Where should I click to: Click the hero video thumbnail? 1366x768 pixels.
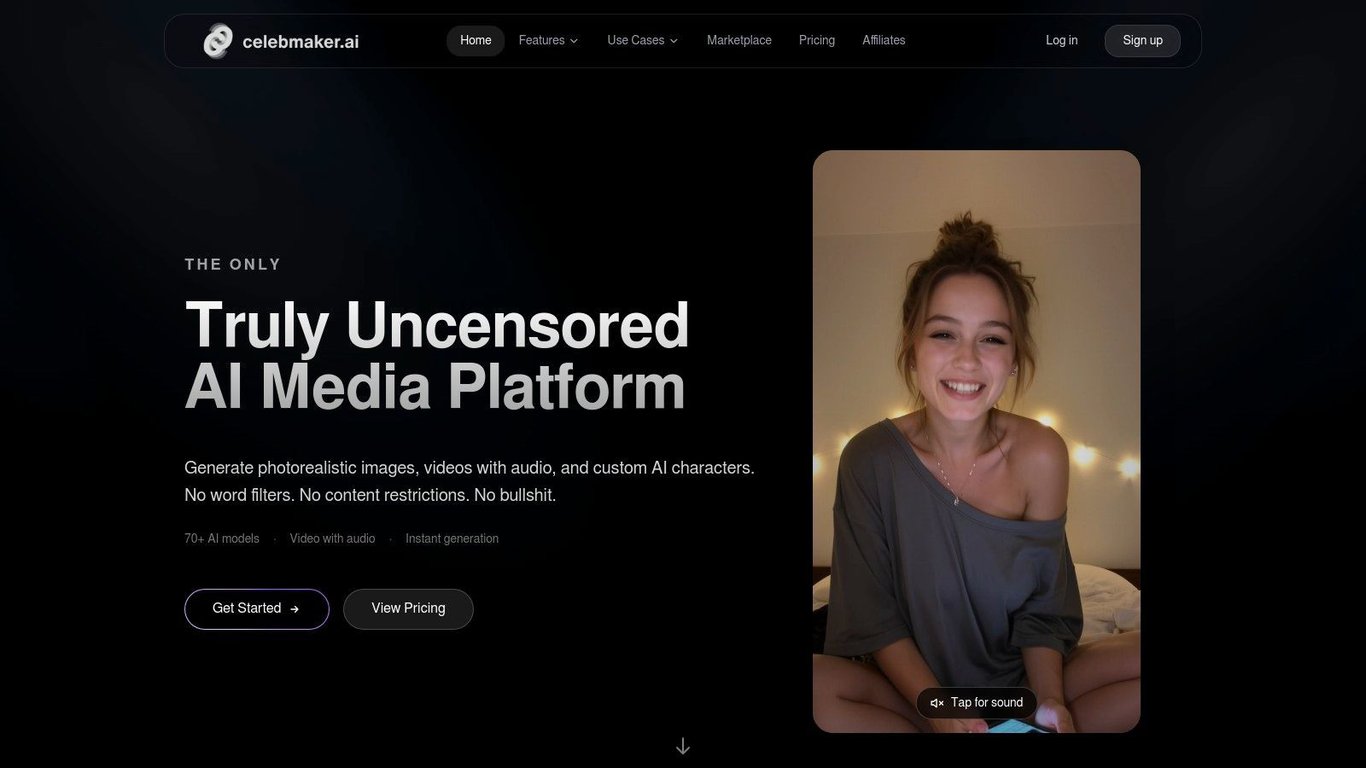pos(976,440)
